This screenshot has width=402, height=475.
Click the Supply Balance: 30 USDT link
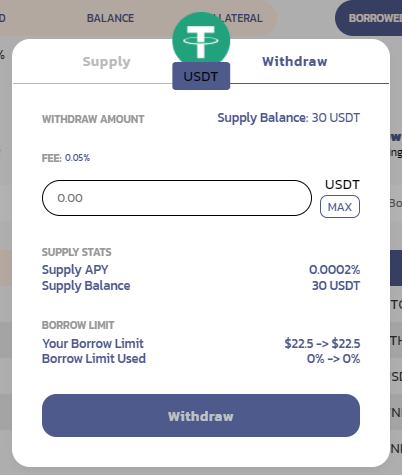point(289,118)
